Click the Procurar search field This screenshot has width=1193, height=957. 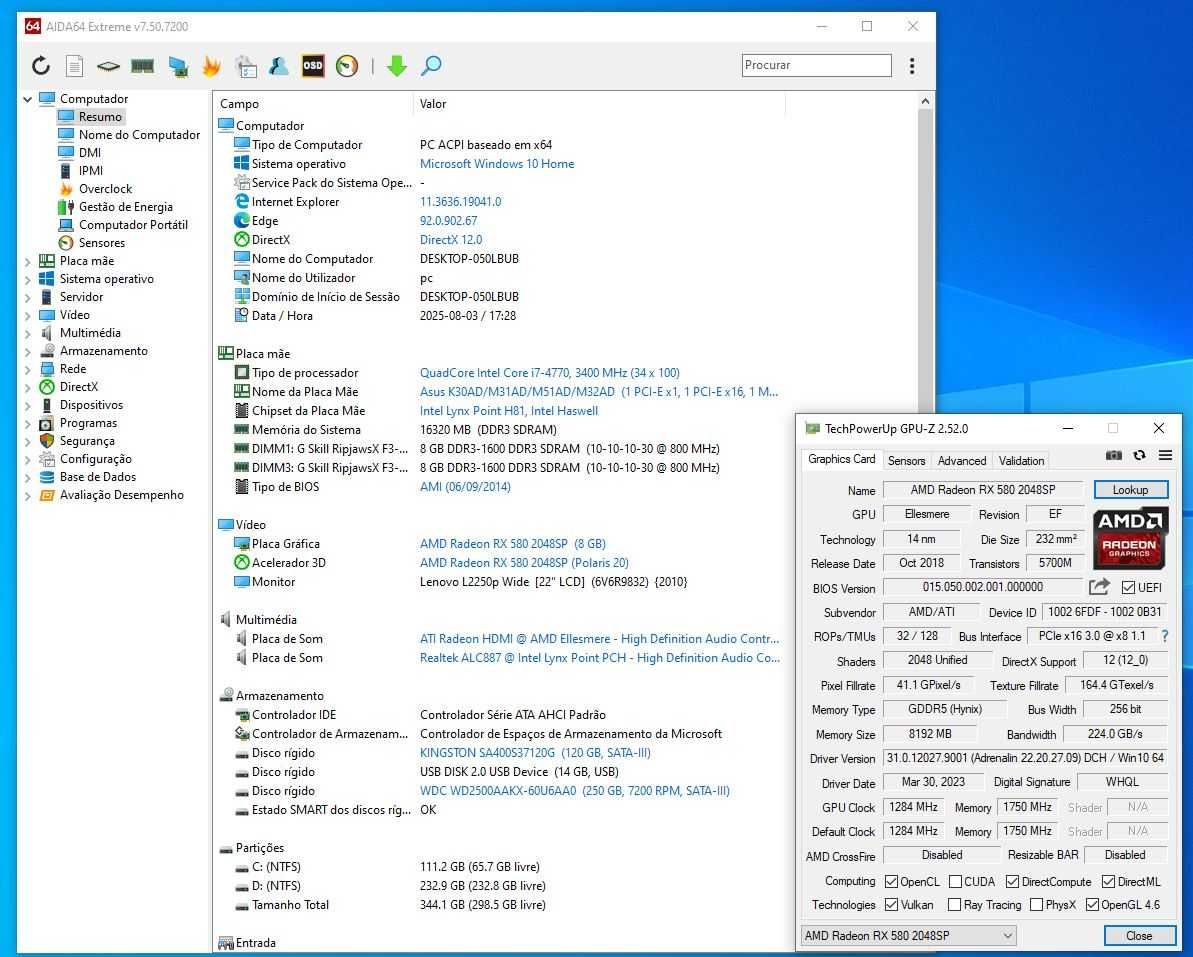pyautogui.click(x=816, y=65)
